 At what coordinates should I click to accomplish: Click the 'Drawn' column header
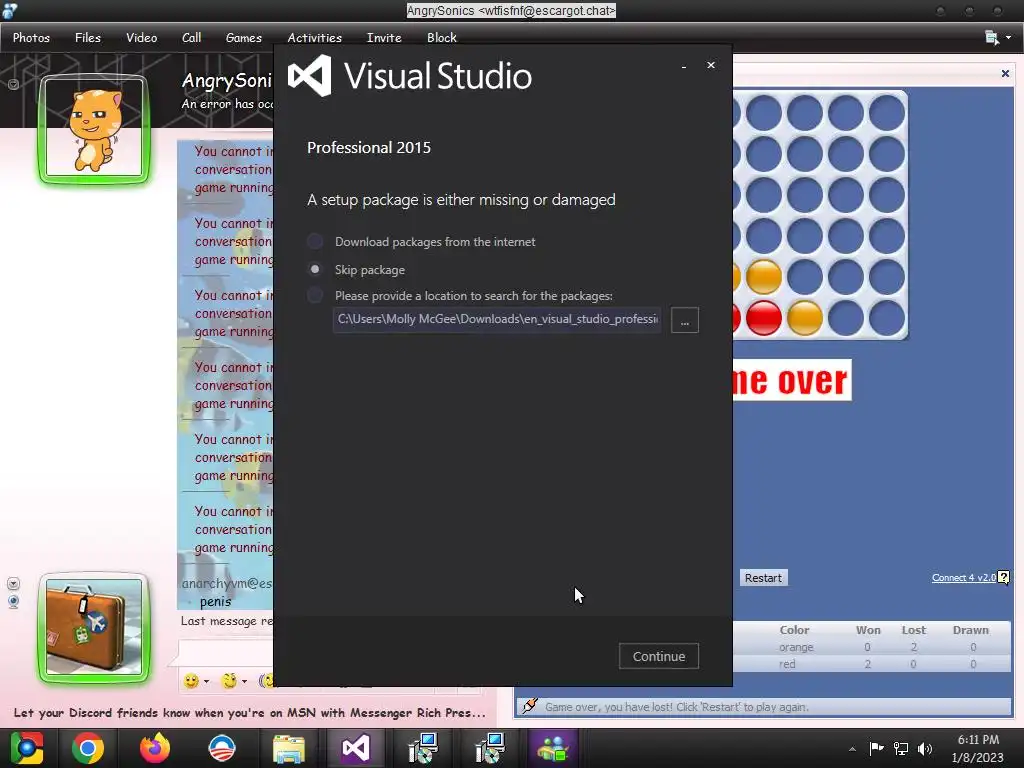click(970, 630)
